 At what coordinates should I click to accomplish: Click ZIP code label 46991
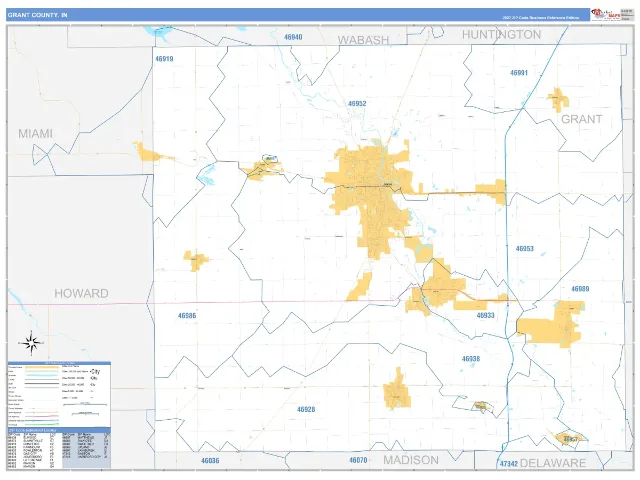[519, 73]
